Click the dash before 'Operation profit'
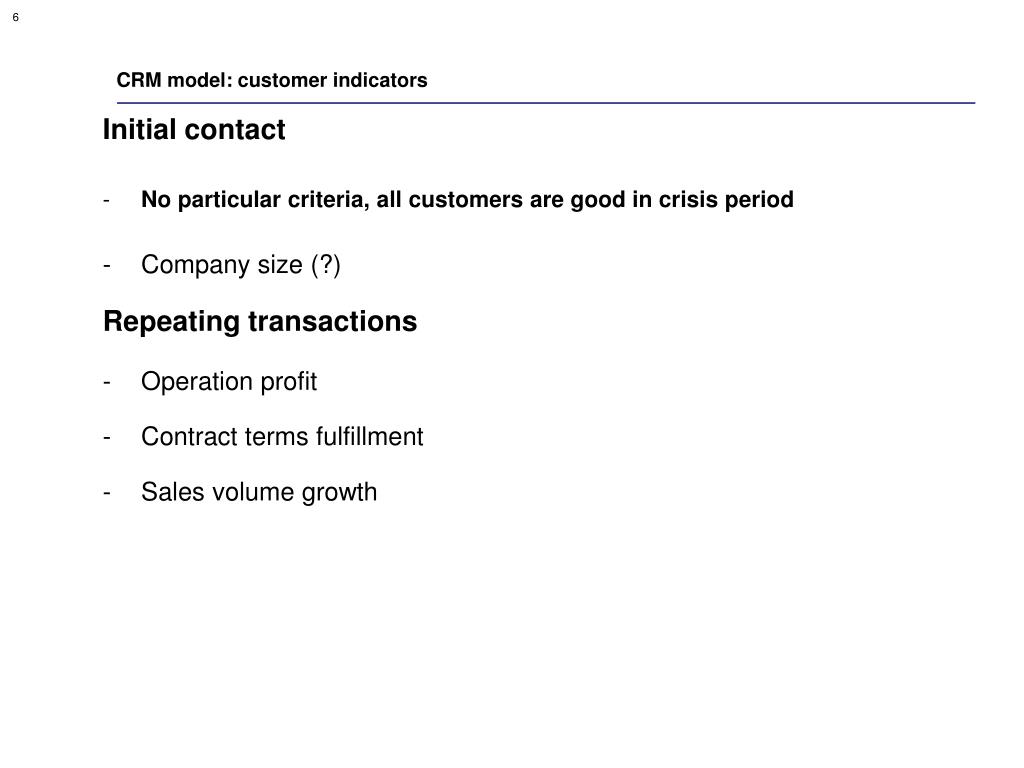This screenshot has height=768, width=1024. (106, 382)
